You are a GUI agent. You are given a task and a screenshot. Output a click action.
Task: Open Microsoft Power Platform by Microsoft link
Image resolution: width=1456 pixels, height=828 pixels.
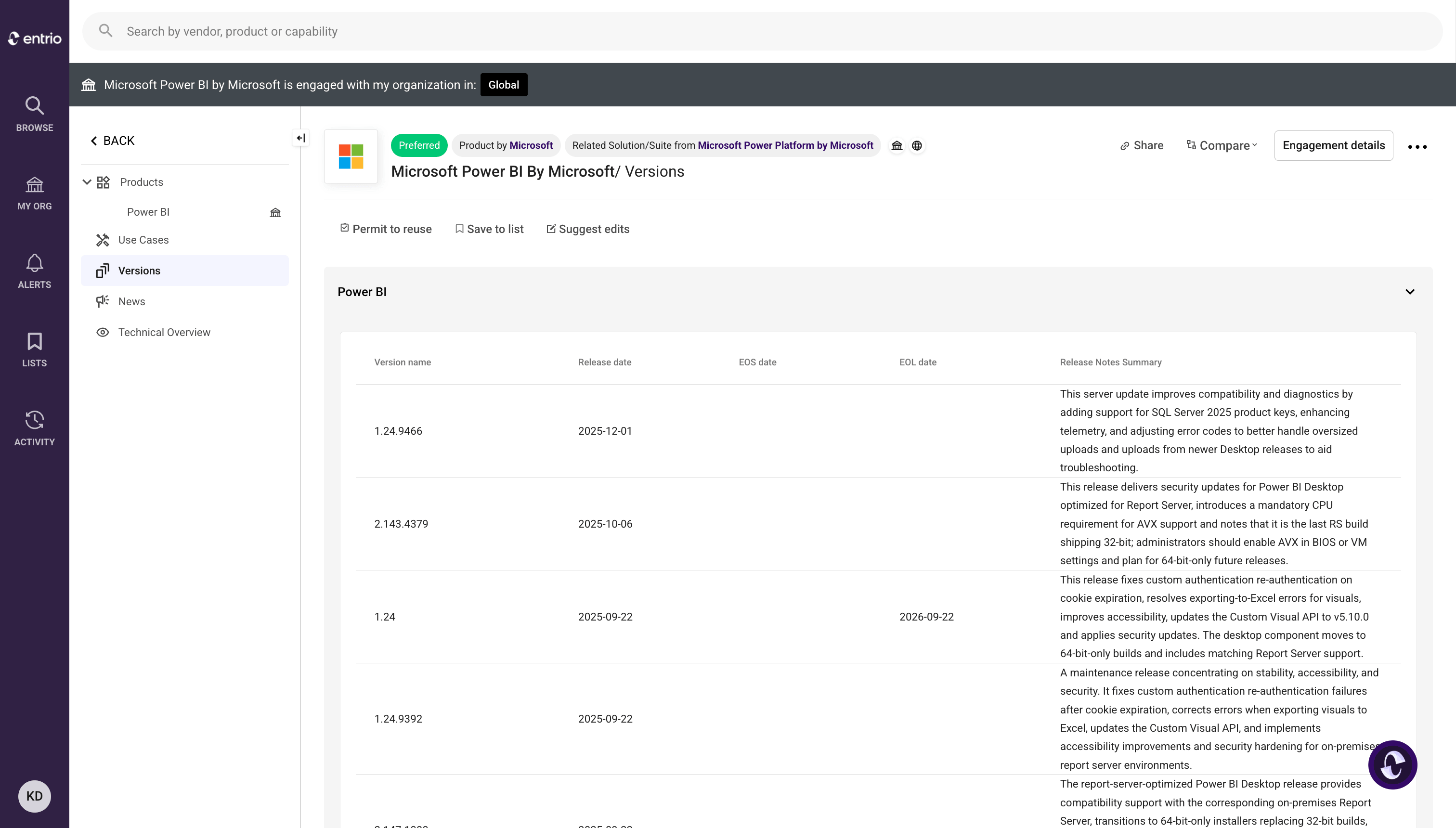(785, 145)
